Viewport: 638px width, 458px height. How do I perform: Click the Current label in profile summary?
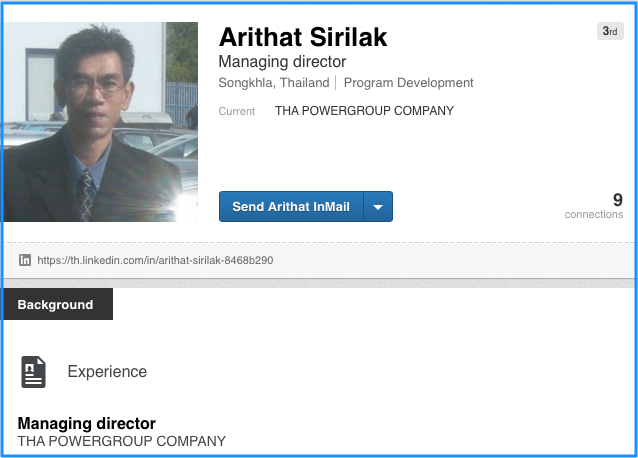pyautogui.click(x=237, y=111)
